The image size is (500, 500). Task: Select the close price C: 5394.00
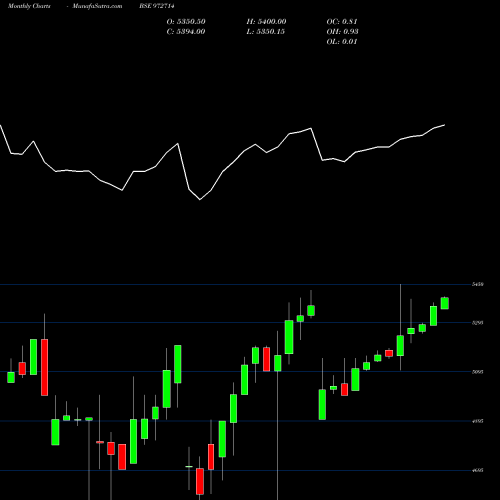(x=186, y=32)
